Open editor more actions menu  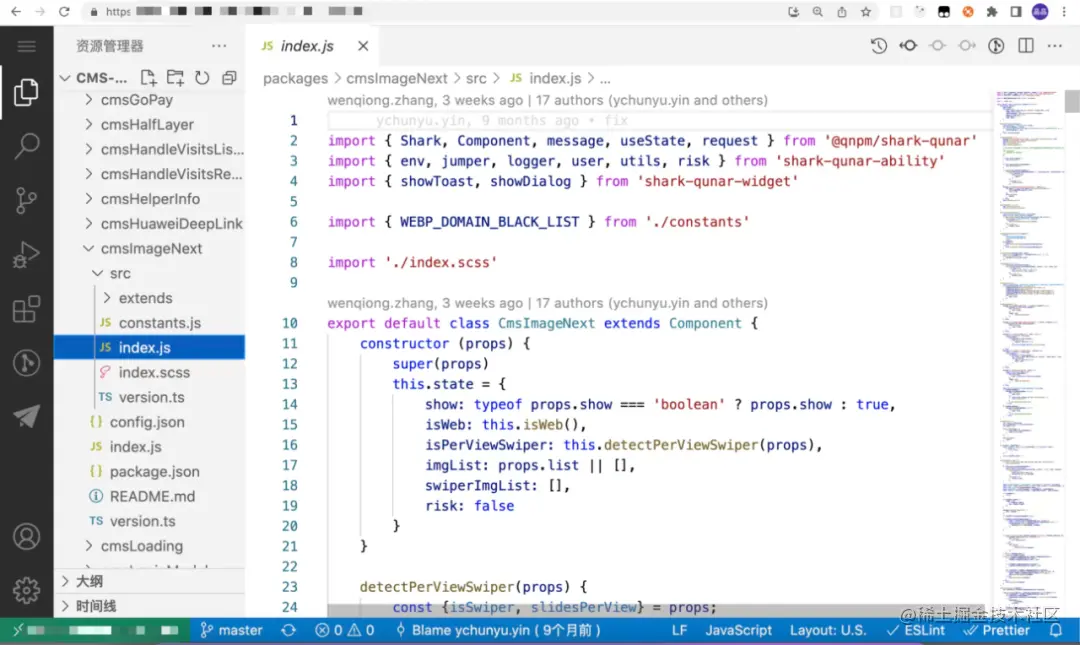pos(1055,45)
